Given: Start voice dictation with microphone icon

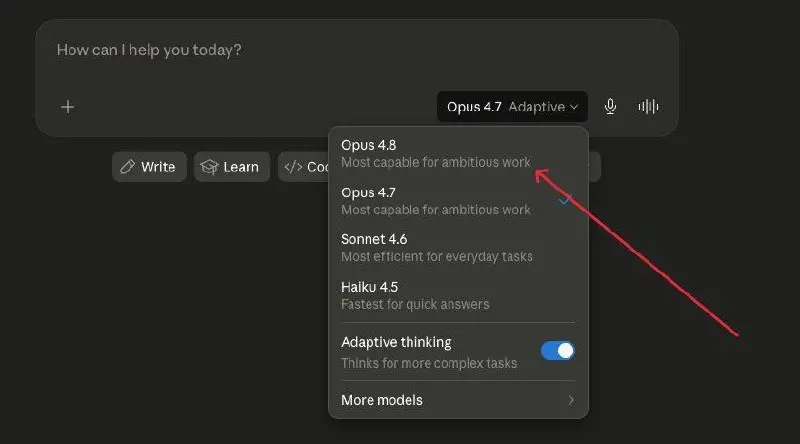Looking at the screenshot, I should point(610,106).
